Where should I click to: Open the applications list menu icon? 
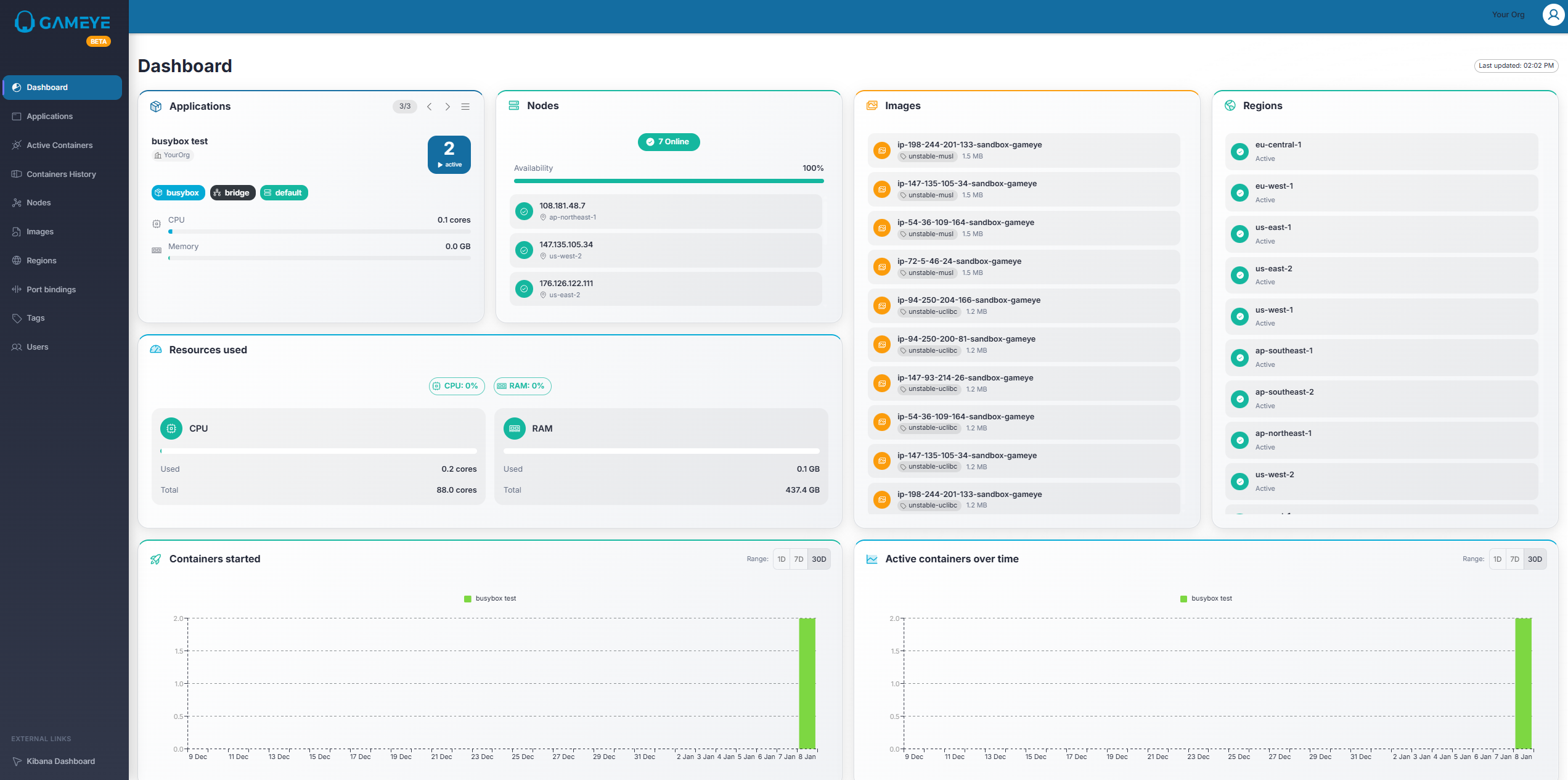[x=465, y=107]
